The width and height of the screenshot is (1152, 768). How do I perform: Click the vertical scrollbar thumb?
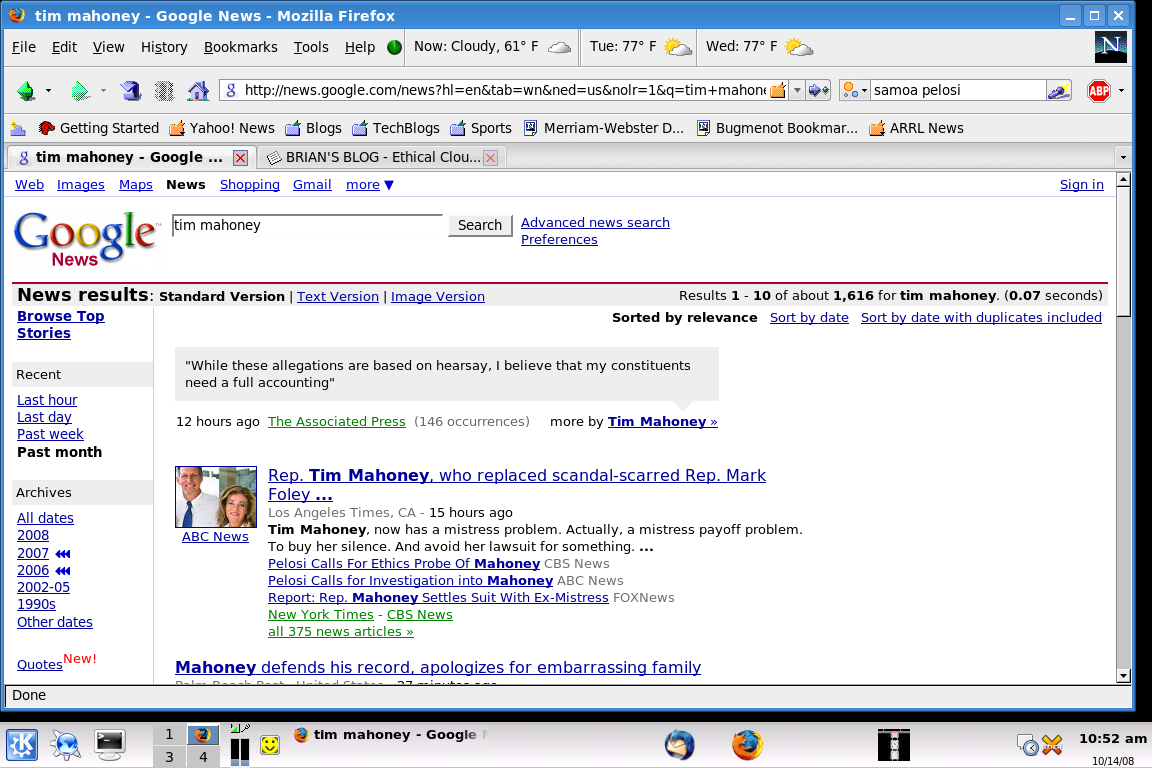tap(1123, 251)
